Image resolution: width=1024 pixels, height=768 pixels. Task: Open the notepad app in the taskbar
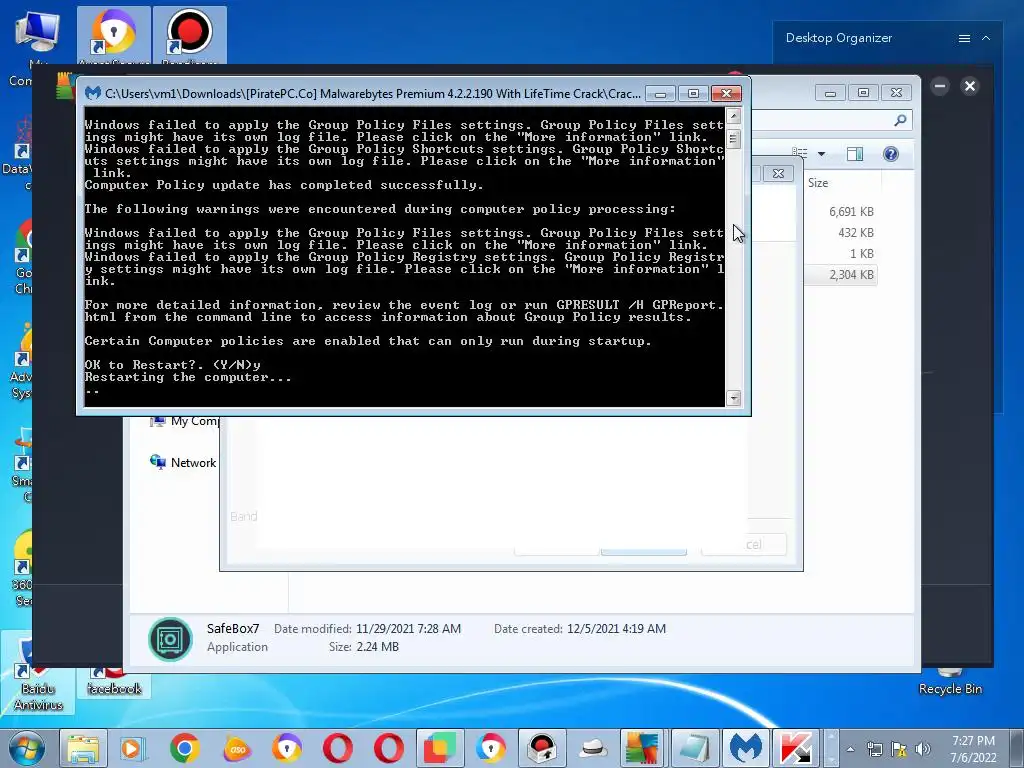point(694,748)
